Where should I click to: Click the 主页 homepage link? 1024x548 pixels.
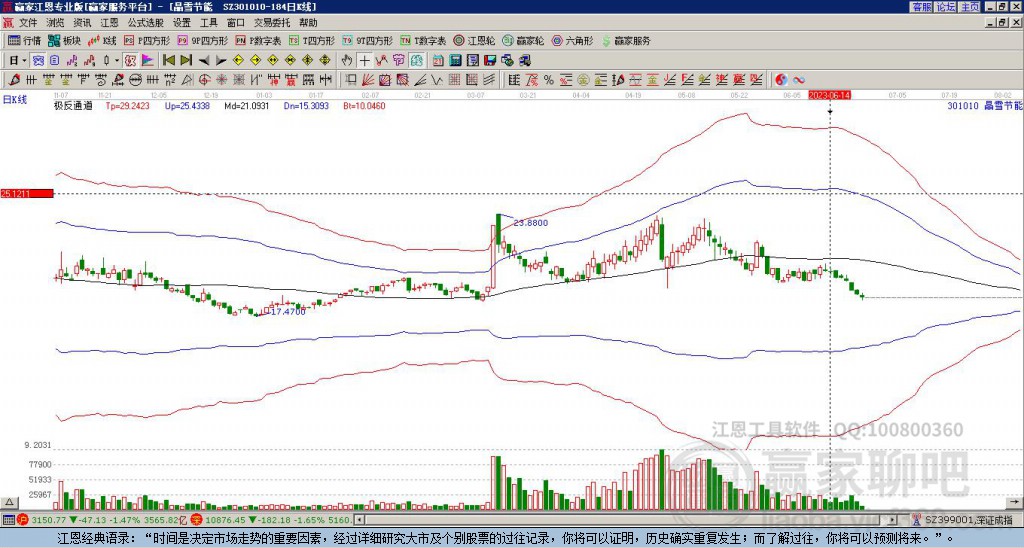tap(969, 7)
